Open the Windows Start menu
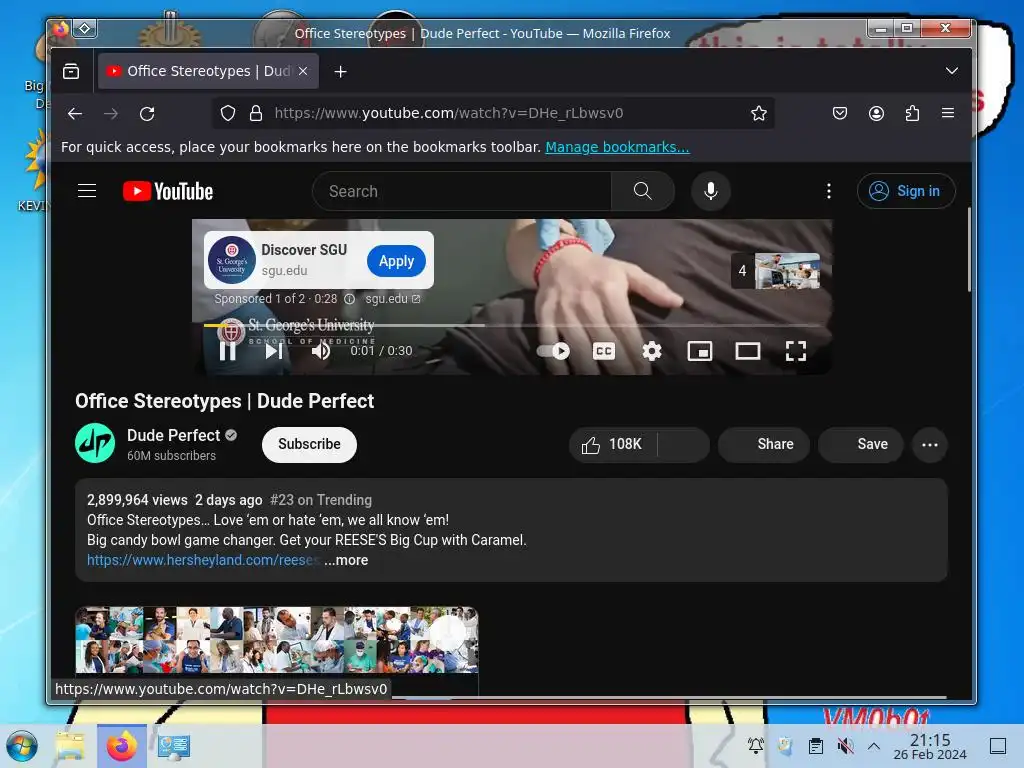The width and height of the screenshot is (1024, 768). pyautogui.click(x=22, y=746)
